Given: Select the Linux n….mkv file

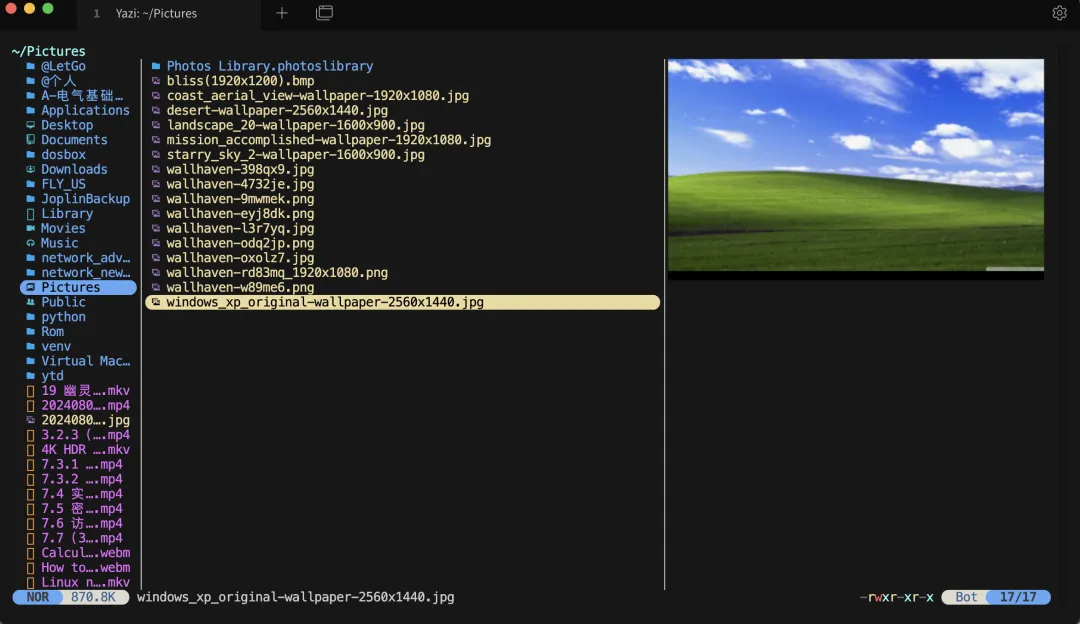Looking at the screenshot, I should (85, 583).
